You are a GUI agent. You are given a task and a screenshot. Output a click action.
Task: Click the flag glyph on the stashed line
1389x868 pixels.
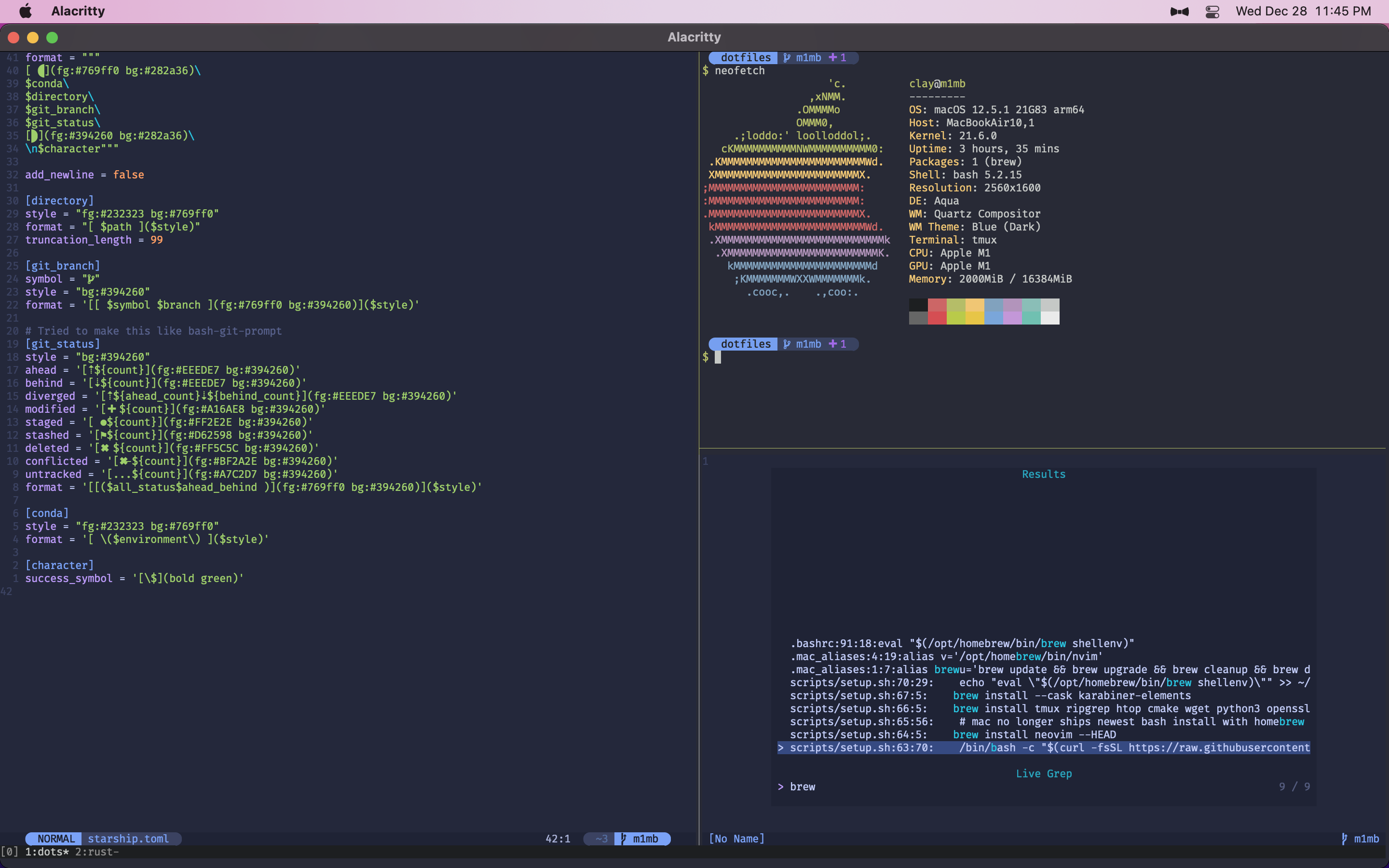pos(103,436)
